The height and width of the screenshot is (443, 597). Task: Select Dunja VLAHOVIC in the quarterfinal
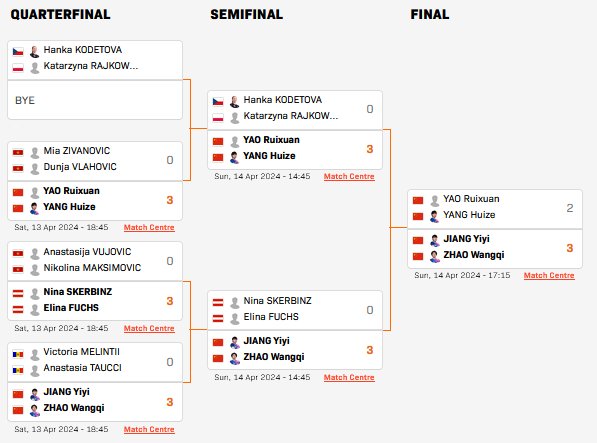(80, 167)
